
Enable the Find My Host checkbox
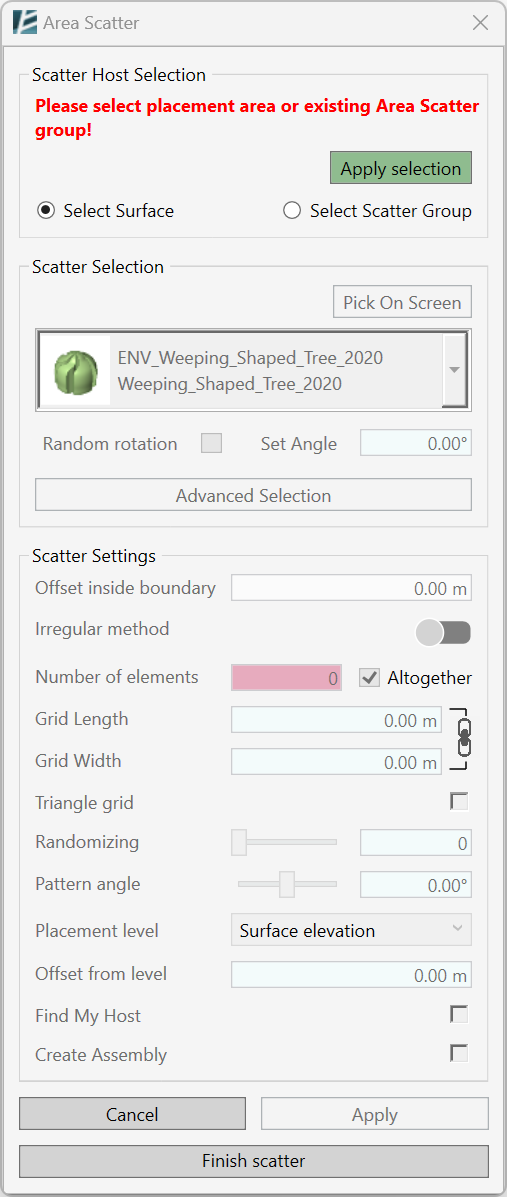coord(459,1015)
